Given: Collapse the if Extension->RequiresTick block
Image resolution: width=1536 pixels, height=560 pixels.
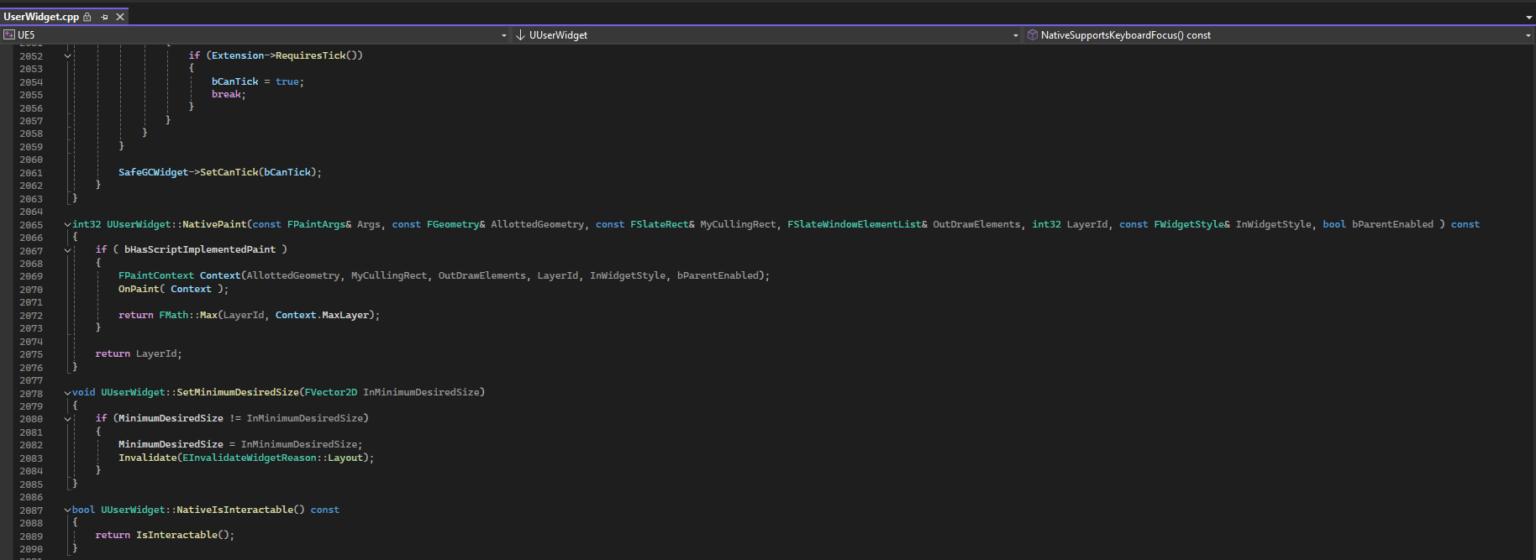Looking at the screenshot, I should [x=68, y=55].
